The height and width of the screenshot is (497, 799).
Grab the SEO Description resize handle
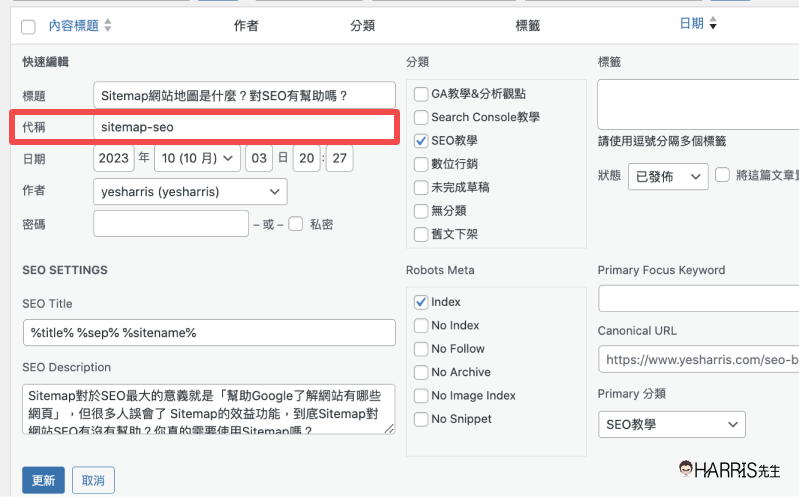pos(390,429)
